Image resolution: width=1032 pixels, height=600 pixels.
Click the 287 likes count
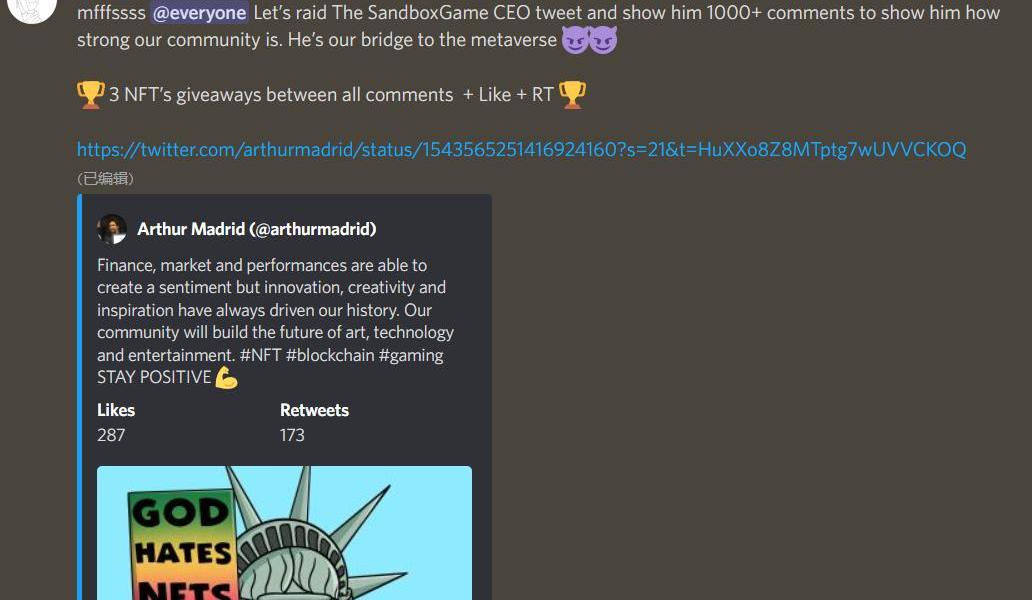111,435
